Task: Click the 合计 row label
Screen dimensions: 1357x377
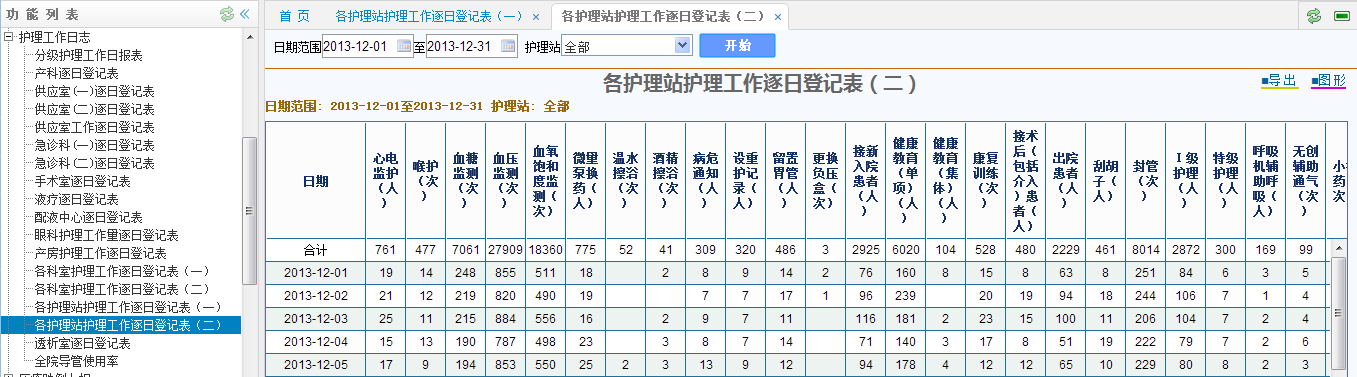Action: 315,250
